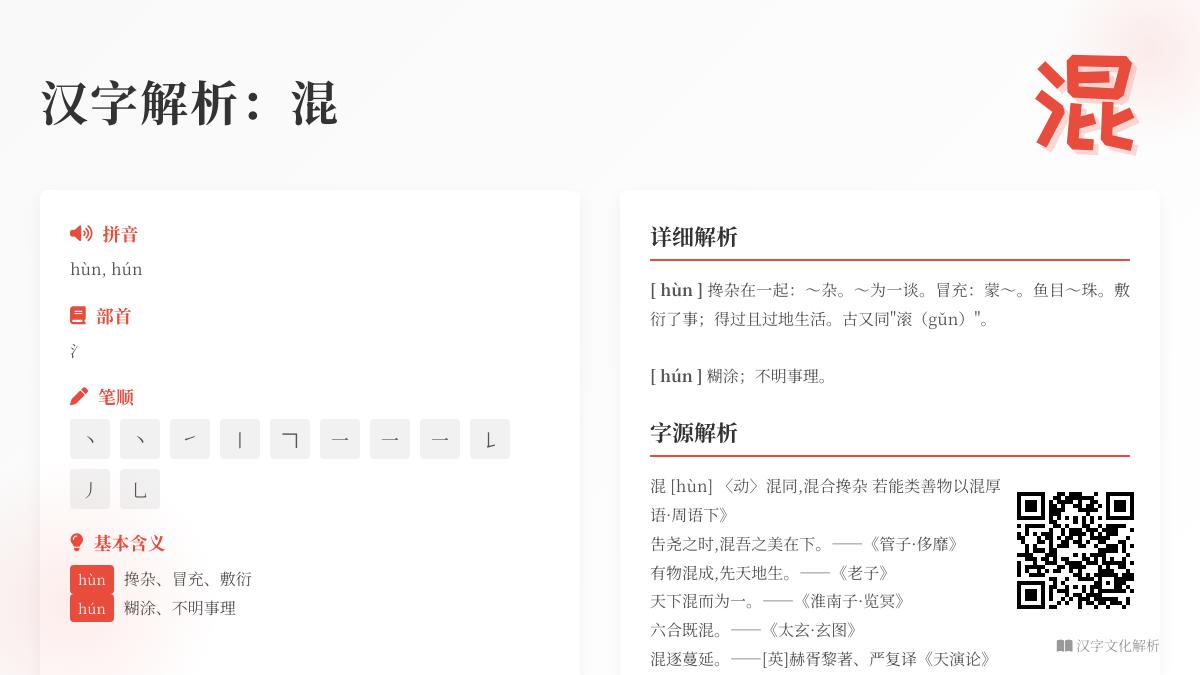Click the lightbulb icon beside 基本含义
The width and height of the screenshot is (1200, 675).
77,543
